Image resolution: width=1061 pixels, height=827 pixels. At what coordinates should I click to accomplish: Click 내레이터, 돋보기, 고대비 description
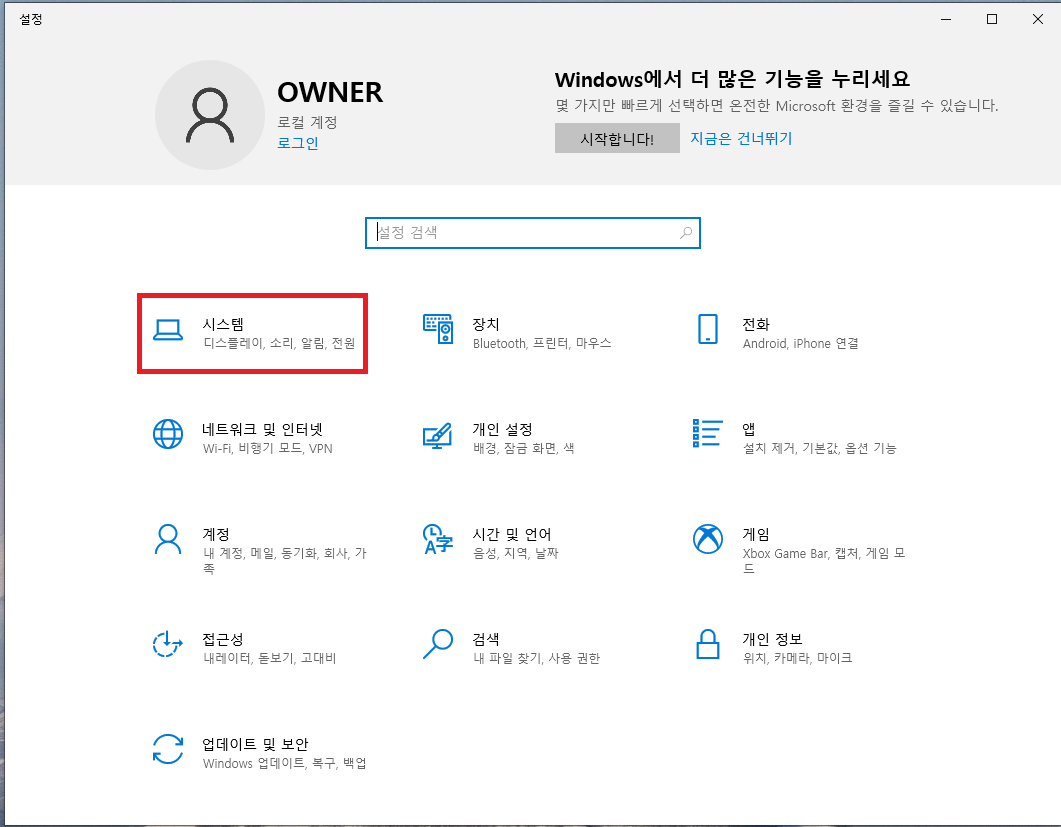pyautogui.click(x=269, y=658)
